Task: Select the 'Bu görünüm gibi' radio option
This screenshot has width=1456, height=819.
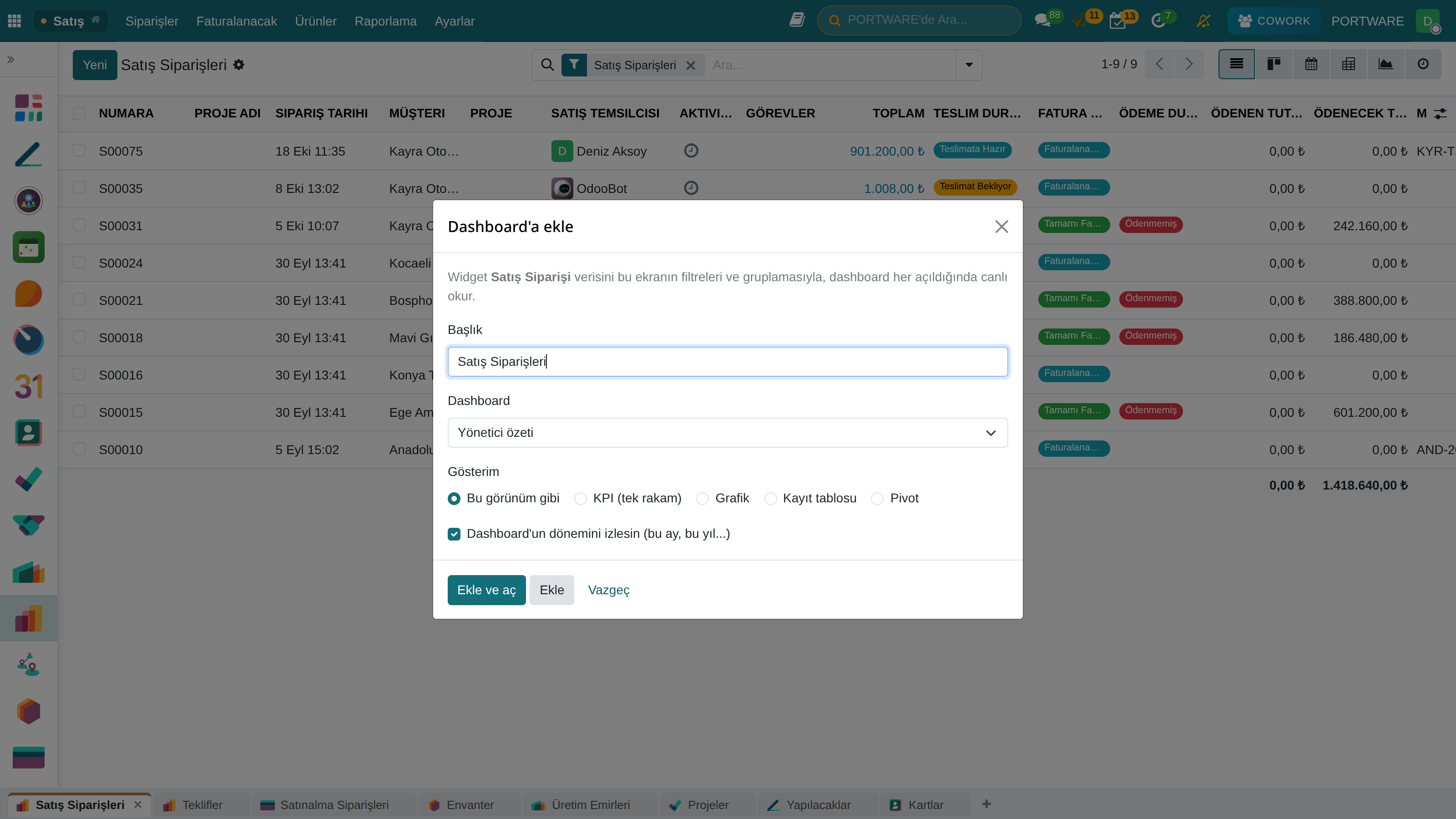Action: 454,499
